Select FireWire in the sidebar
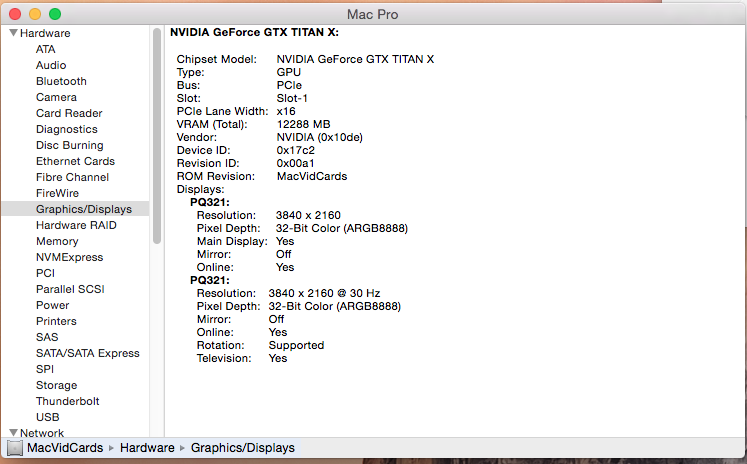 (57, 193)
